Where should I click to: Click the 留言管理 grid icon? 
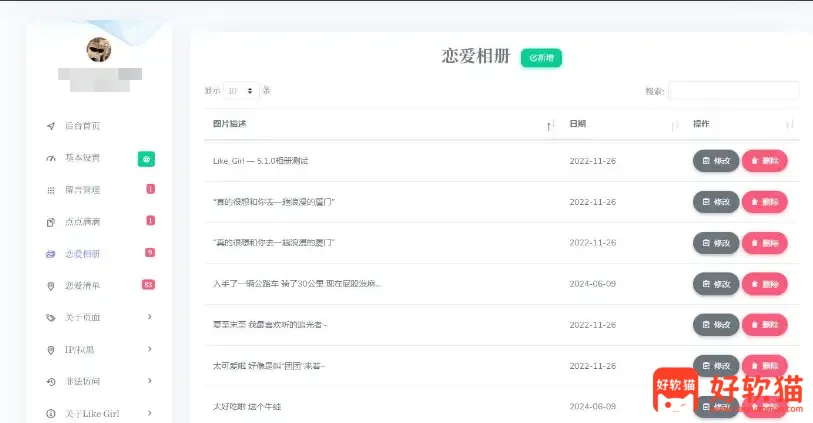51,190
